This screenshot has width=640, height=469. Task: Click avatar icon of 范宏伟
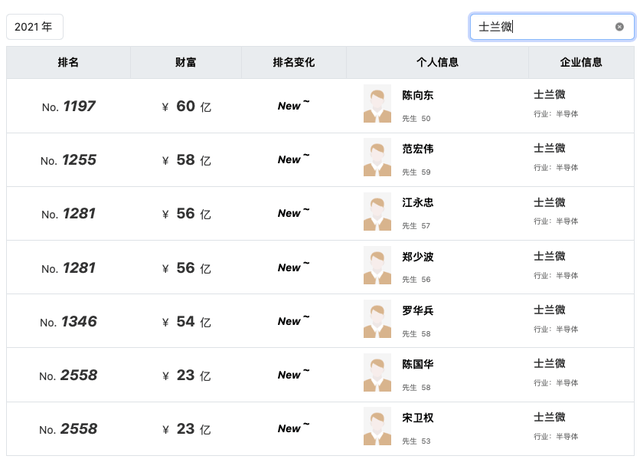click(377, 158)
